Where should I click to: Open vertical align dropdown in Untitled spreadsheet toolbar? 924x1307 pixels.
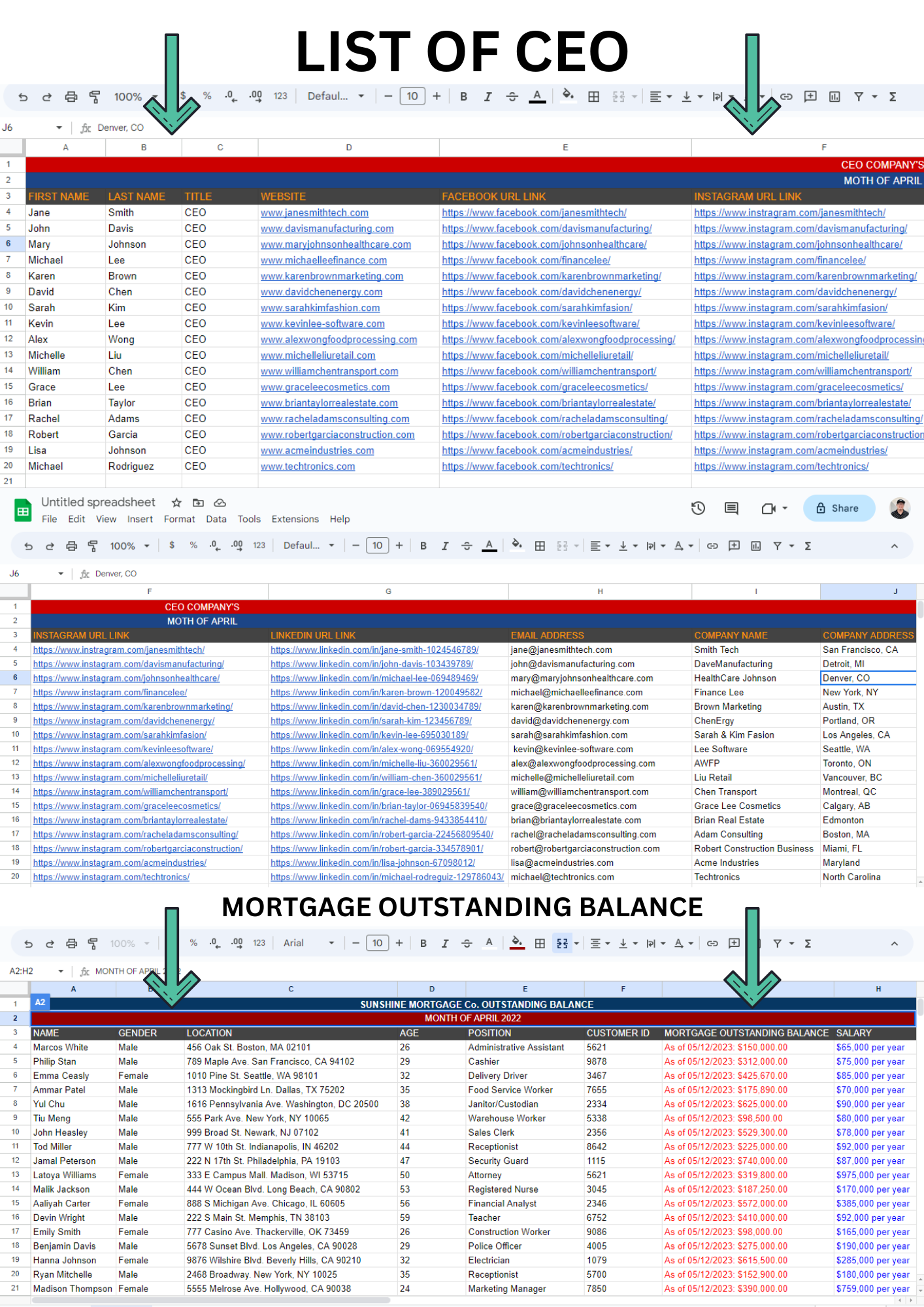point(627,546)
